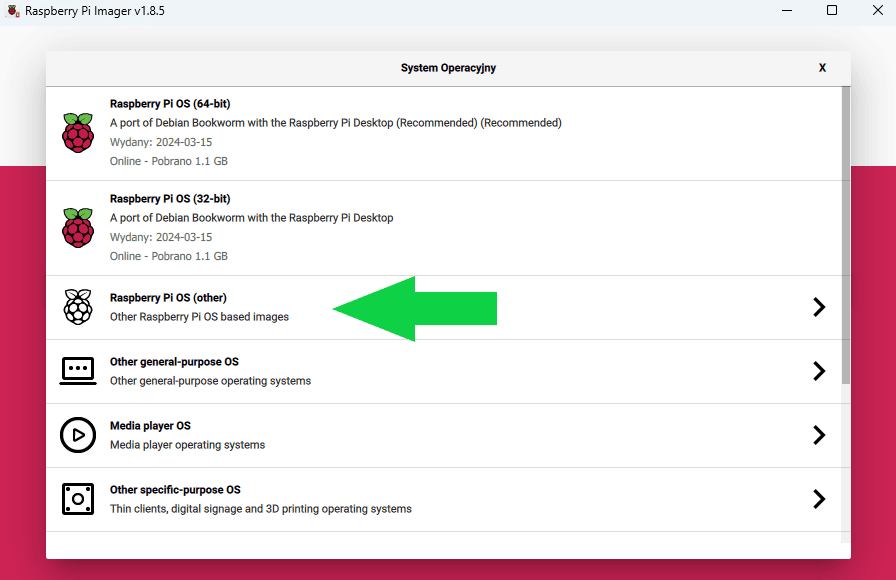Expand Raspberry Pi OS (other) with its chevron
This screenshot has height=580, width=896.
[819, 307]
